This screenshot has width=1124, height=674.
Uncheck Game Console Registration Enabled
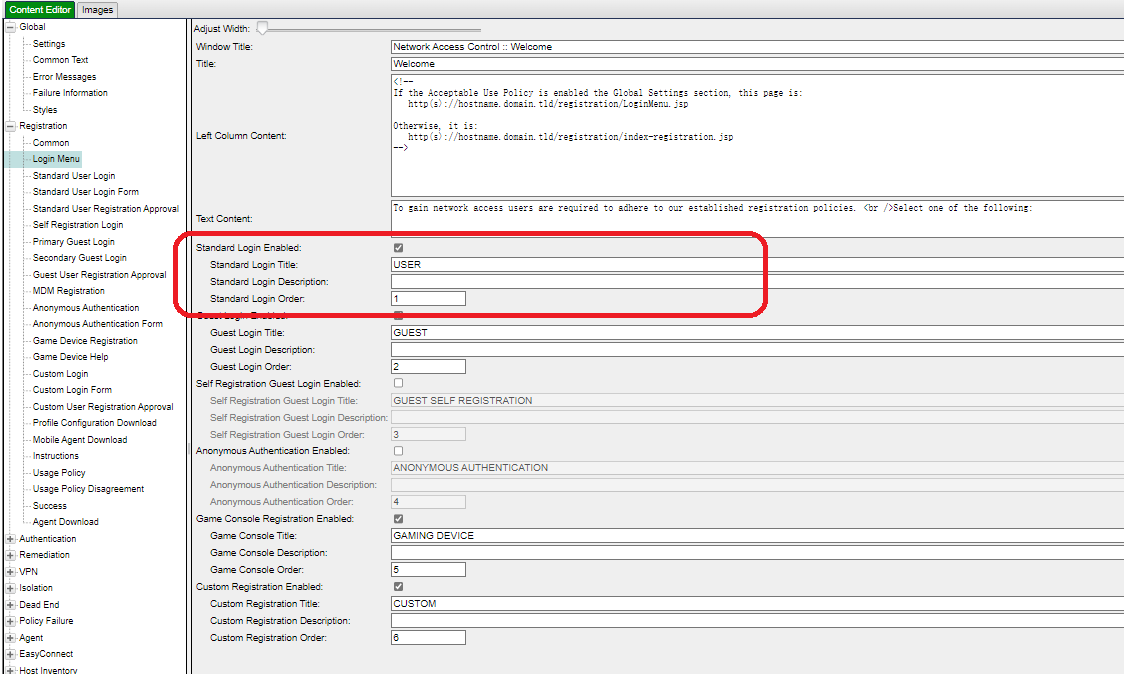399,518
